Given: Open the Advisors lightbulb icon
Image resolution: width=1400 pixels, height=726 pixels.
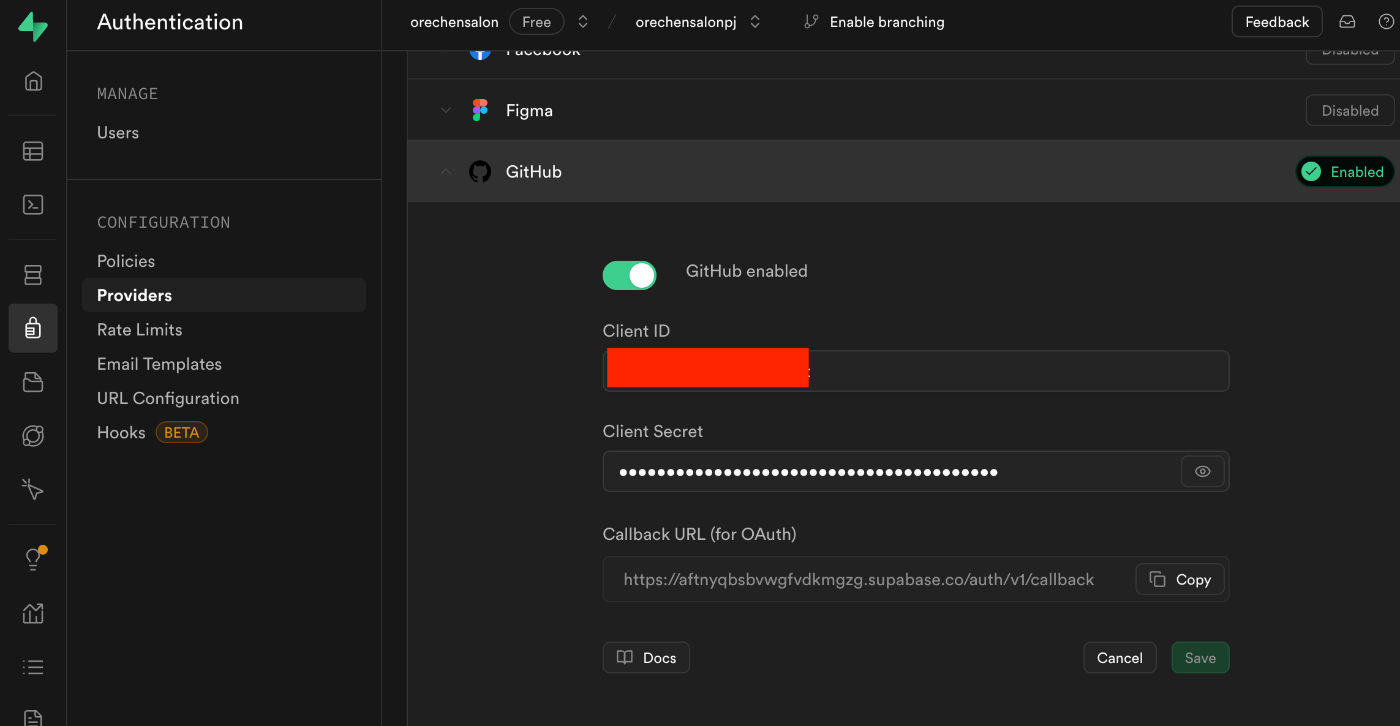Looking at the screenshot, I should [33, 559].
